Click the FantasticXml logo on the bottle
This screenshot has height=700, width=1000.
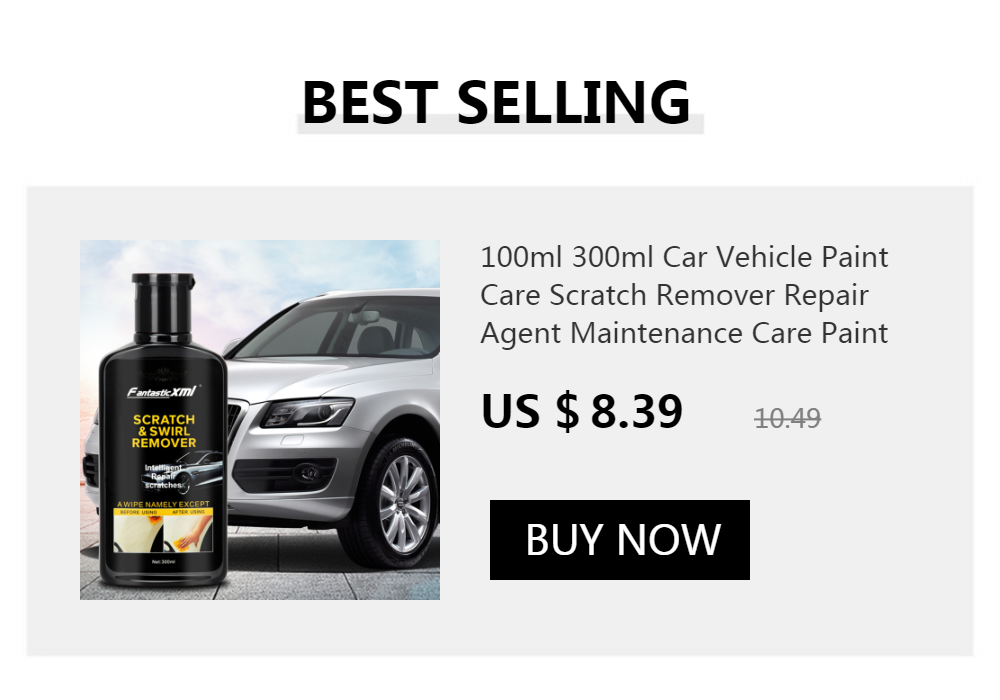click(162, 391)
